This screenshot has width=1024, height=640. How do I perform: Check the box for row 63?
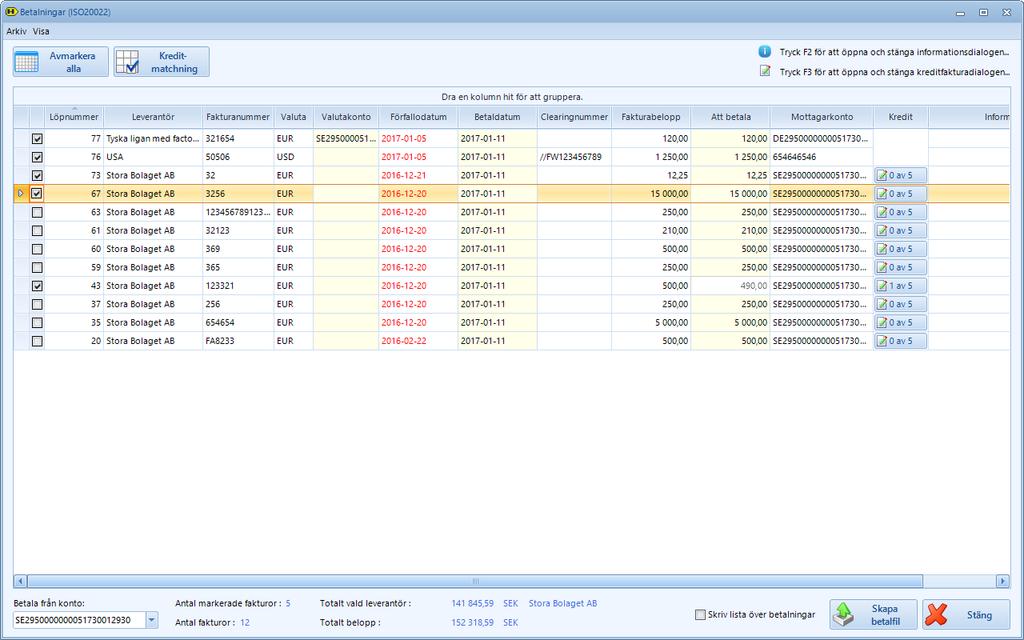coord(37,212)
